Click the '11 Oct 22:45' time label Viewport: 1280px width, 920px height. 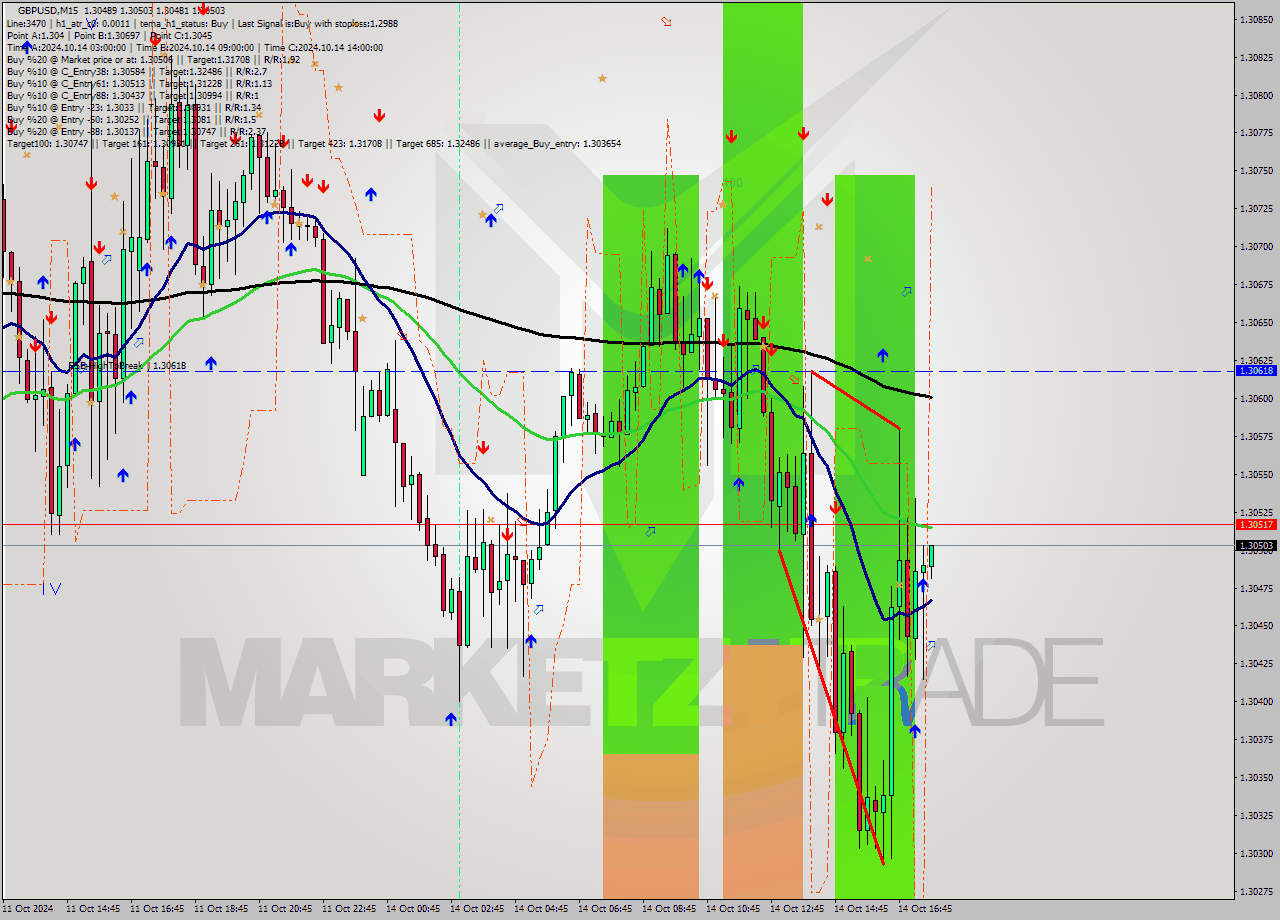pyautogui.click(x=349, y=909)
